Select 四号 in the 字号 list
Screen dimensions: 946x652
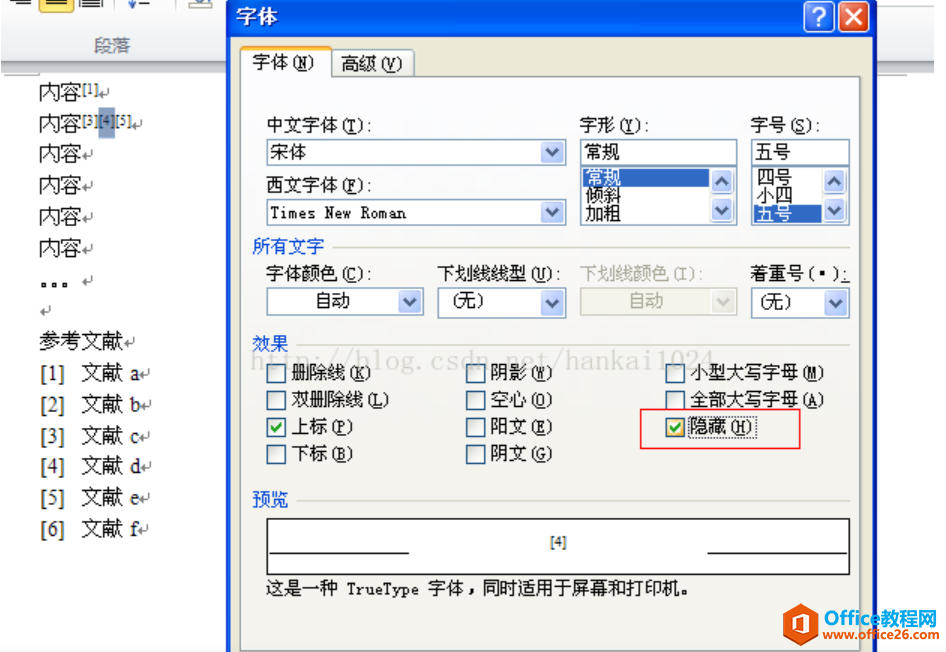[x=787, y=177]
